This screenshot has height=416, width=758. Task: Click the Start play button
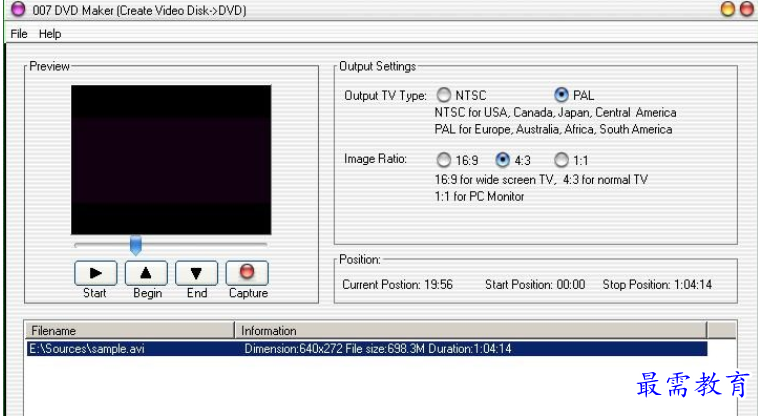(x=96, y=273)
